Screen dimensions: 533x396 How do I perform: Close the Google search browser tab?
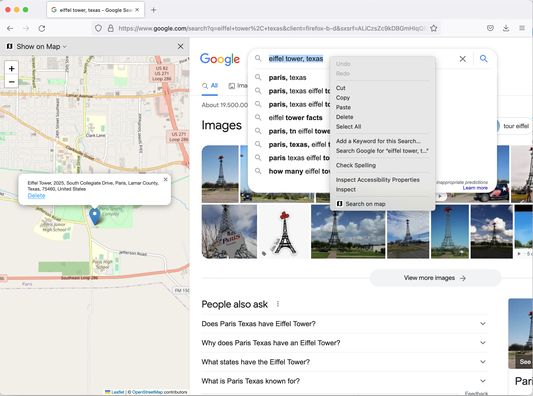[x=137, y=10]
